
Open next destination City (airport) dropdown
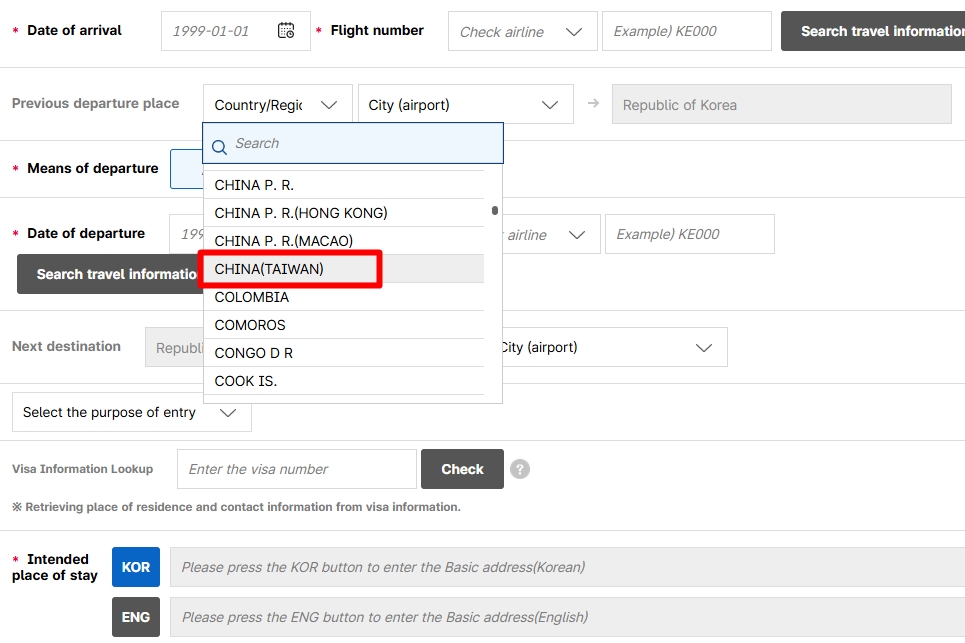point(610,347)
